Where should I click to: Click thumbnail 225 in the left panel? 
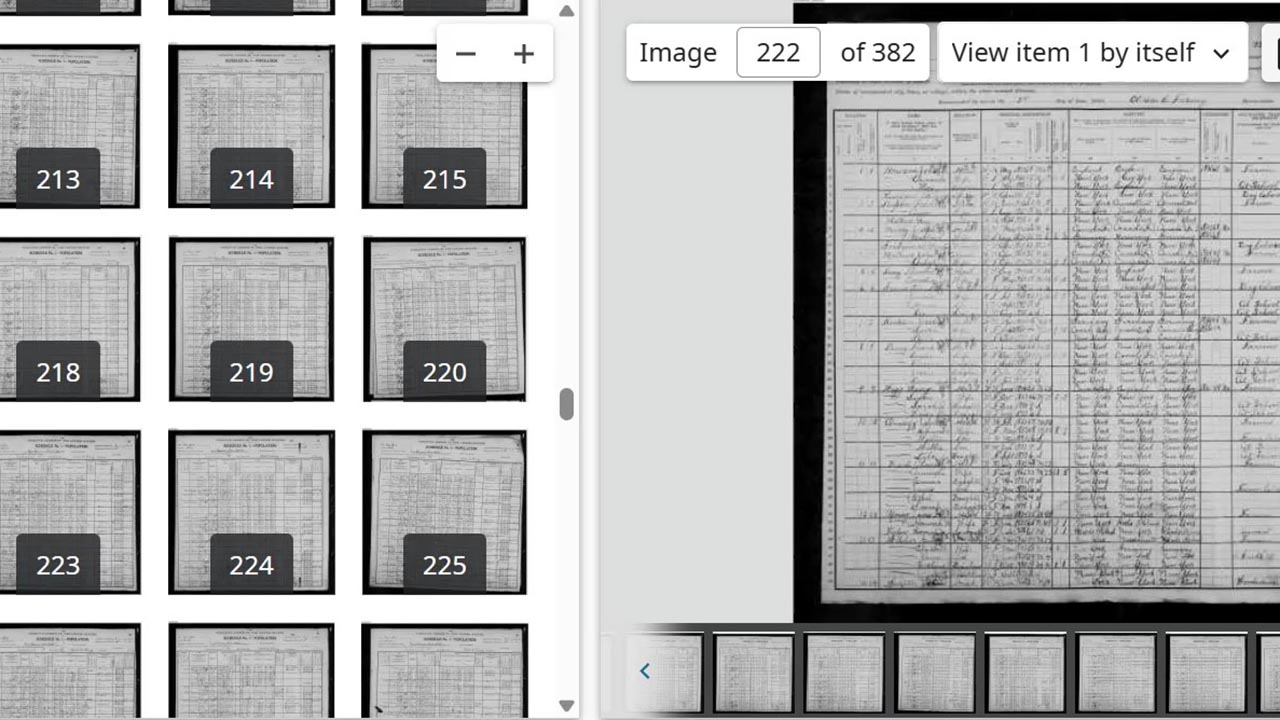click(x=444, y=510)
